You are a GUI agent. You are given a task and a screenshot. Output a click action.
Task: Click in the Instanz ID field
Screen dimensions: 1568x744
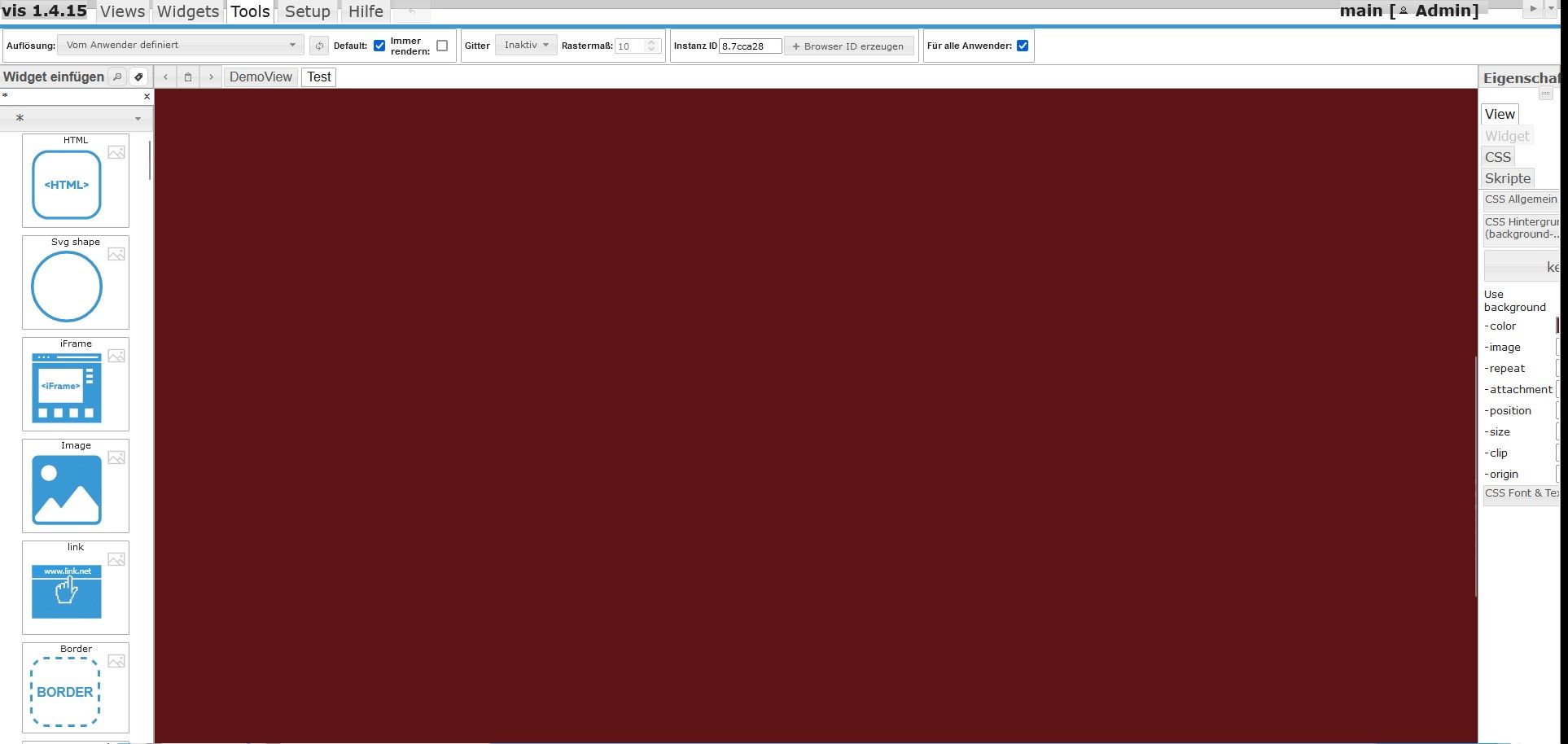point(750,46)
